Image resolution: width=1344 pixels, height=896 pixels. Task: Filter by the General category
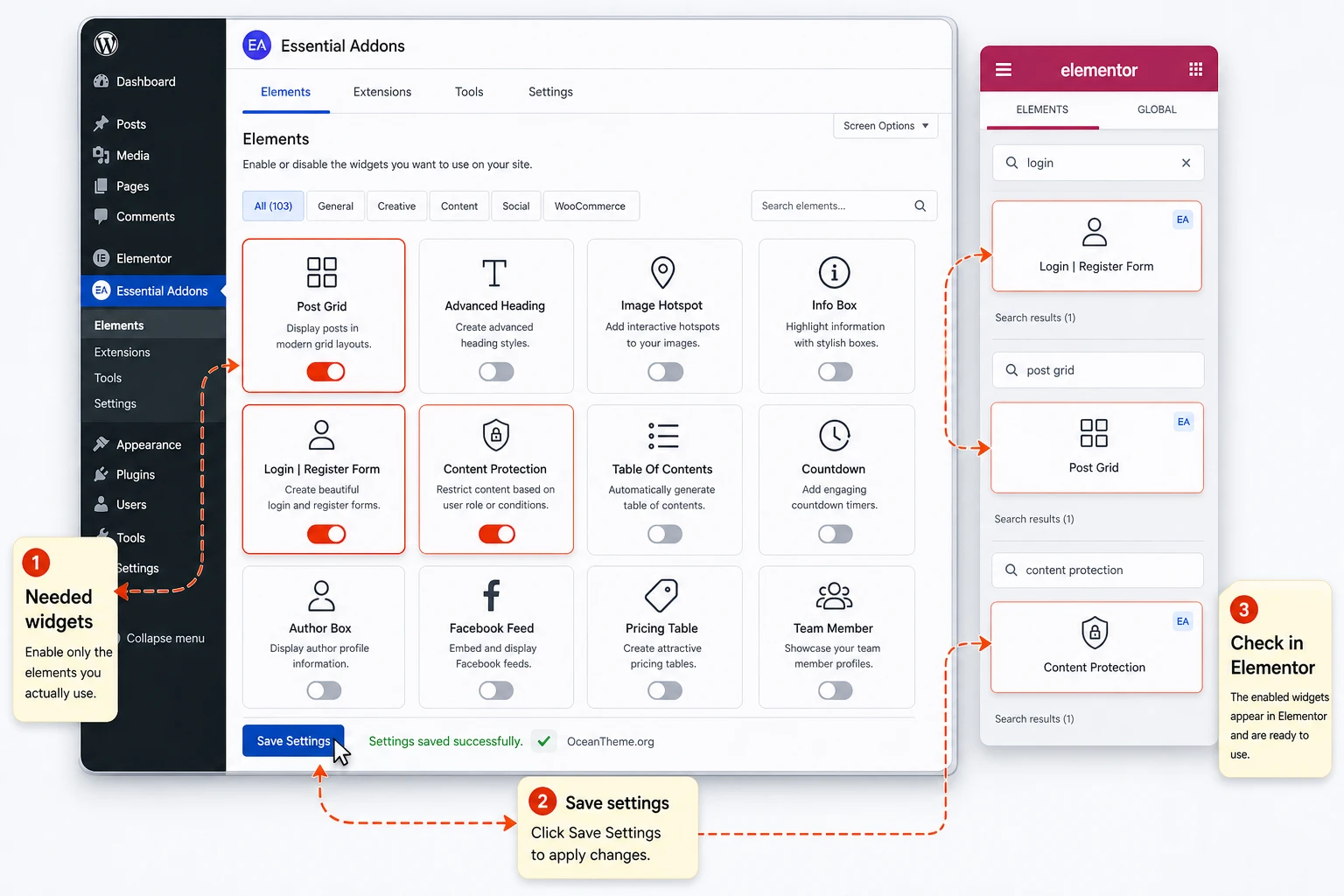(x=335, y=206)
